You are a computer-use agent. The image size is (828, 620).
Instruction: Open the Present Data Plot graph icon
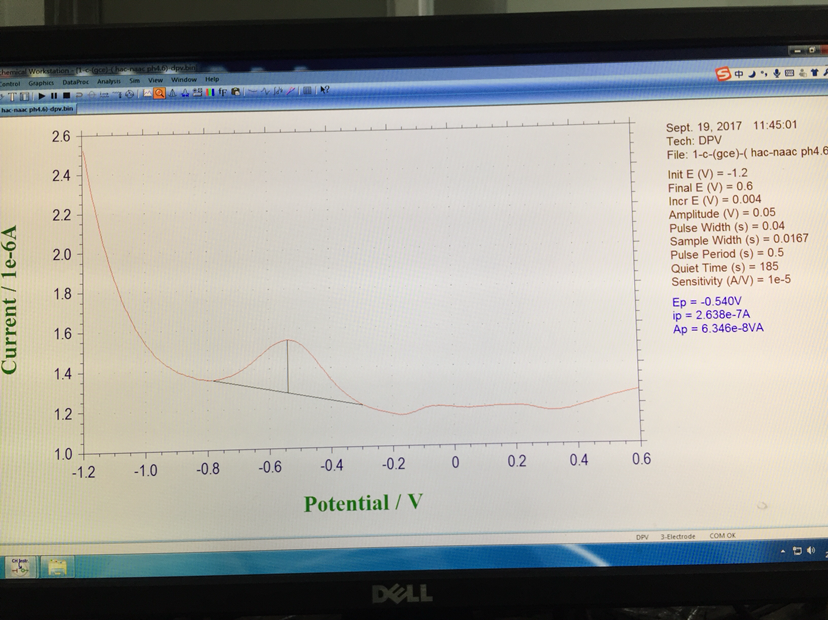tap(148, 93)
